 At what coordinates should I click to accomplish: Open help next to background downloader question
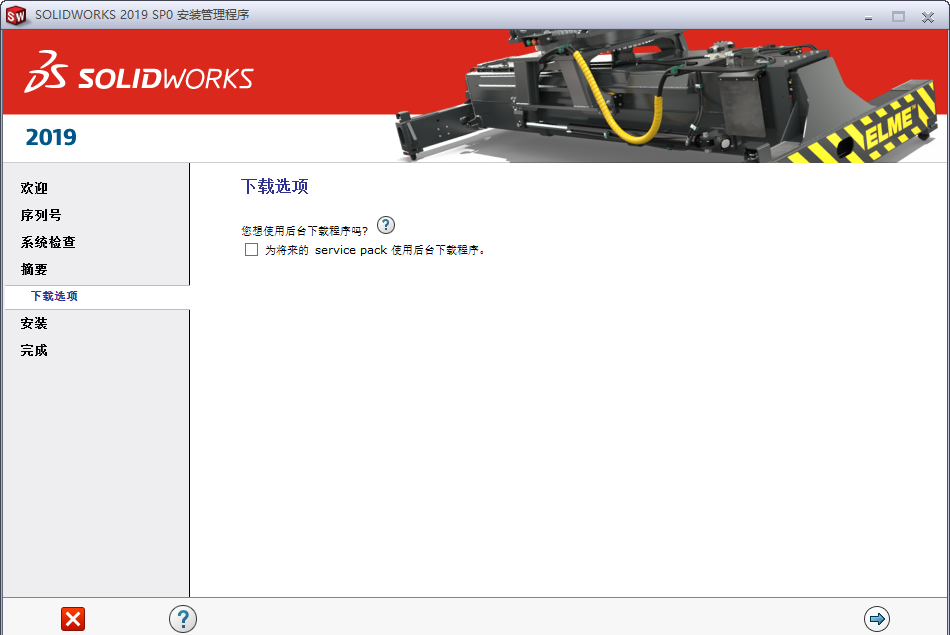pos(386,225)
